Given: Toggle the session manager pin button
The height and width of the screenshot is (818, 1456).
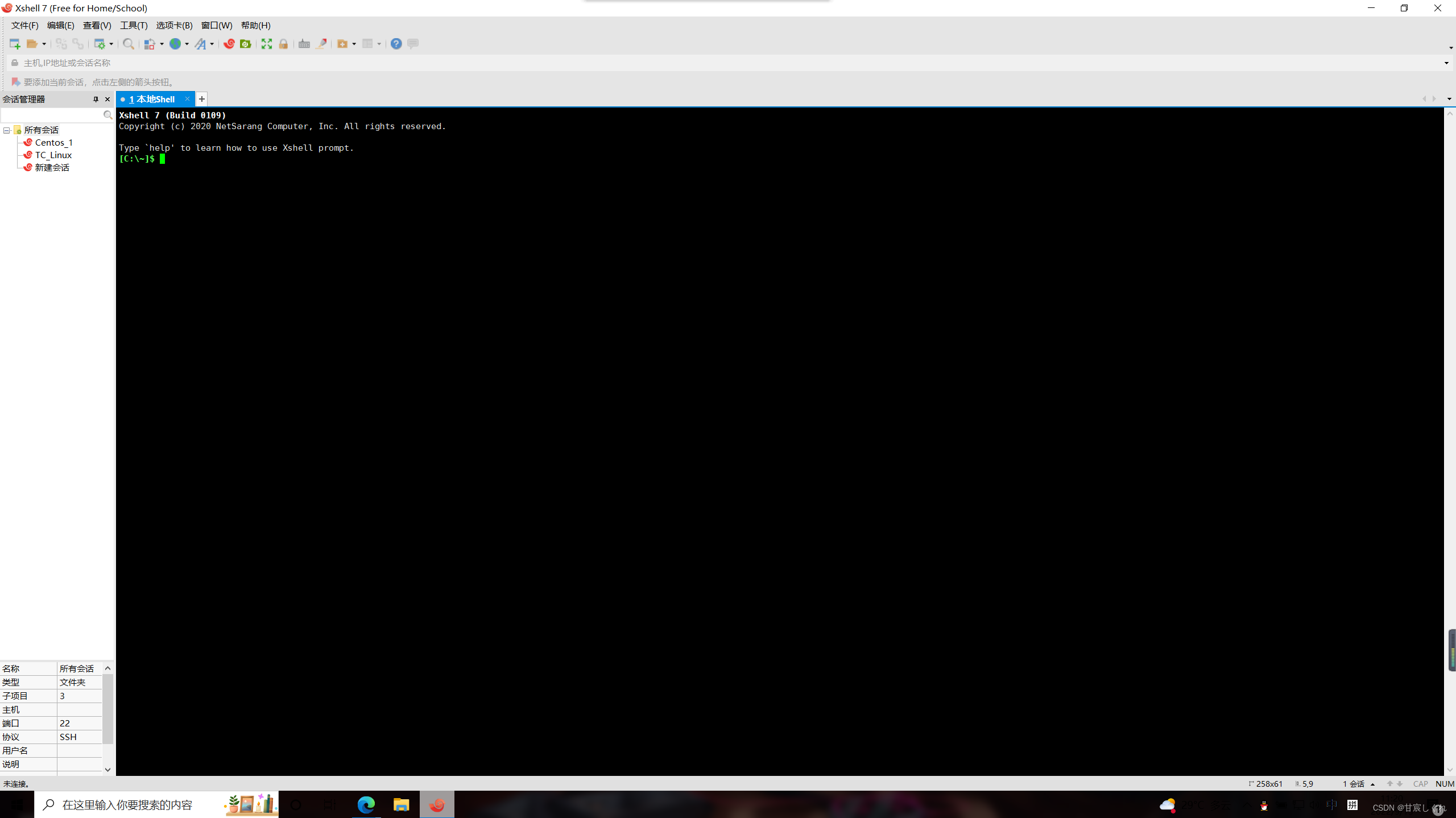Looking at the screenshot, I should pyautogui.click(x=96, y=99).
